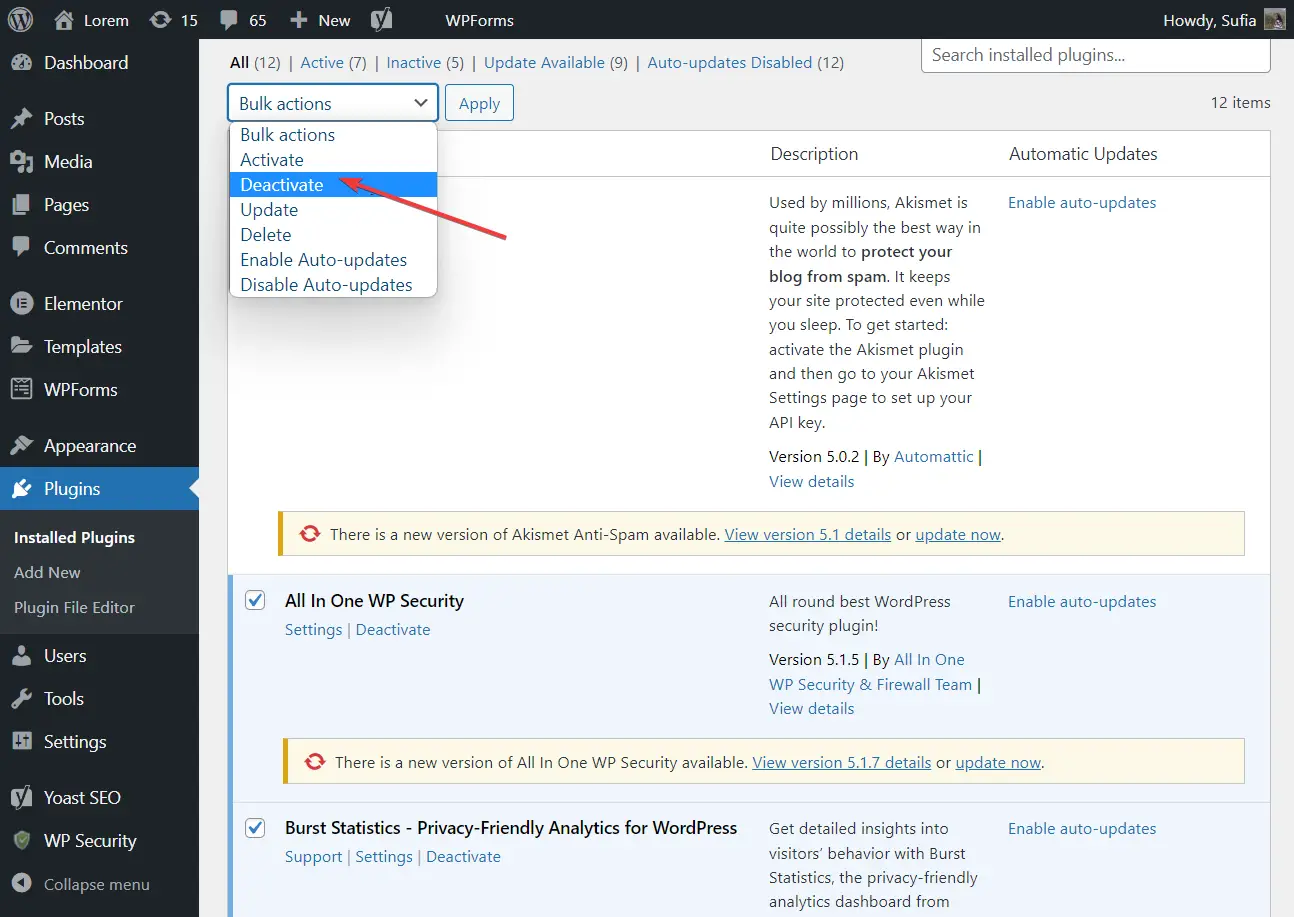This screenshot has height=917, width=1294.
Task: Choose Disable Auto-updates bulk option
Action: coord(334,284)
